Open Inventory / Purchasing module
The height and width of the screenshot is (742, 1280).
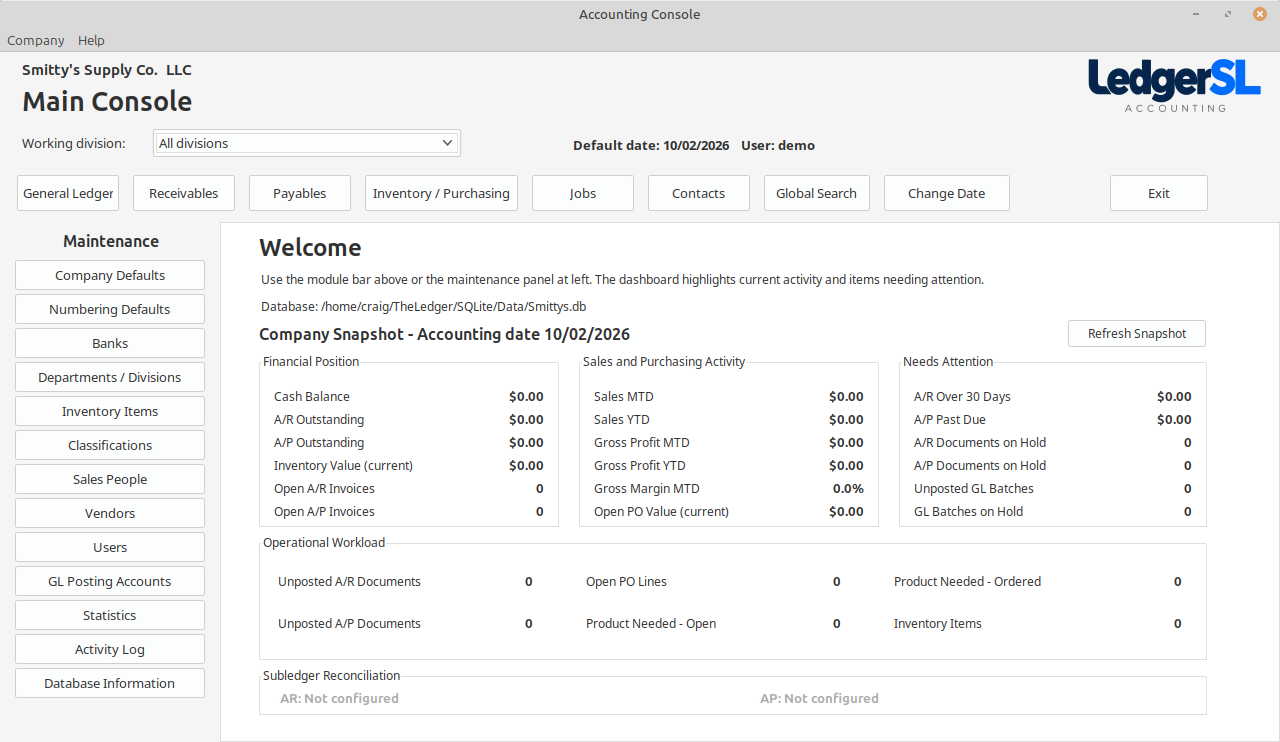(441, 194)
